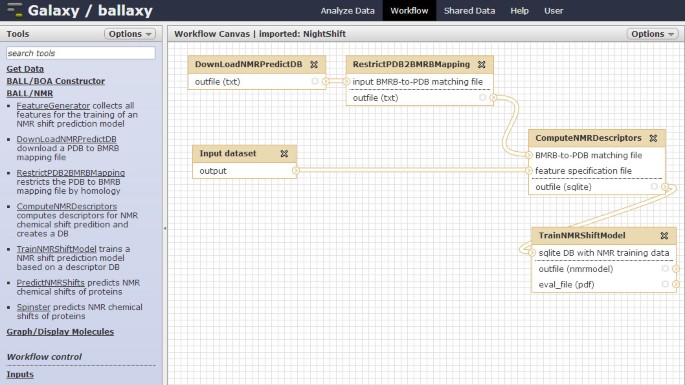The height and width of the screenshot is (385, 685).
Task: Expand the Inputs section under Workflow control
Action: [x=20, y=375]
